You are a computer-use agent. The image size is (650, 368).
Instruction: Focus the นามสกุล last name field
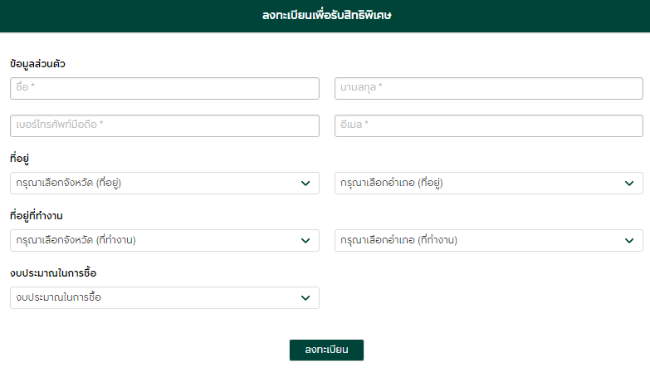click(489, 88)
